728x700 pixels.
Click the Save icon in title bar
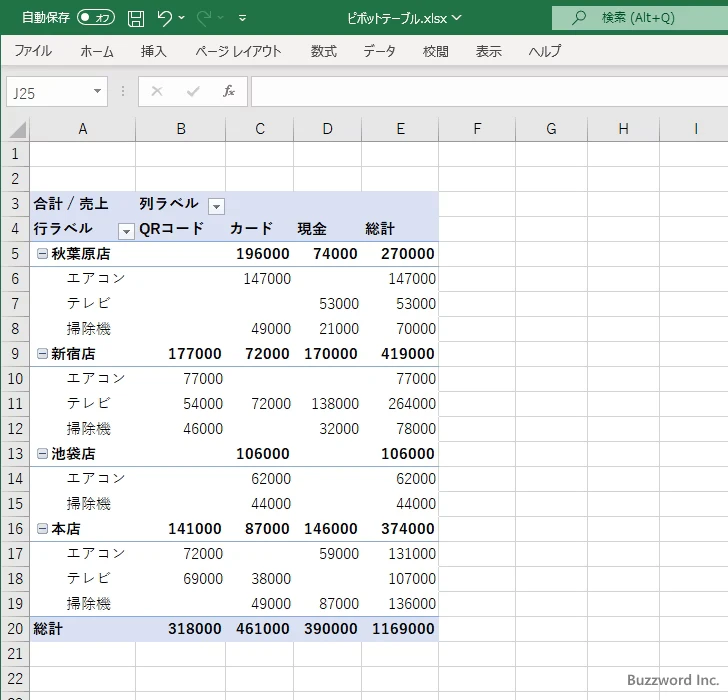point(136,18)
